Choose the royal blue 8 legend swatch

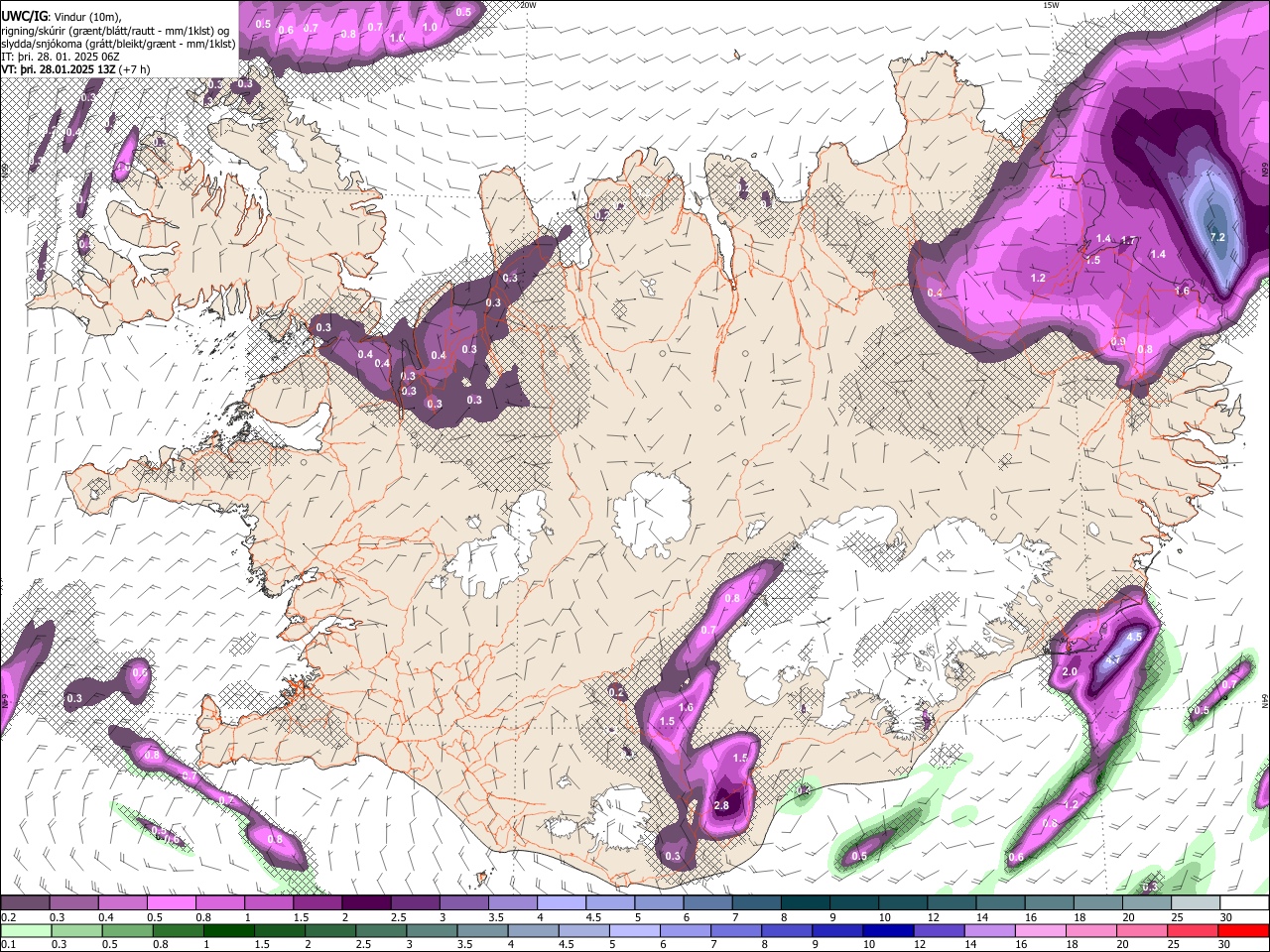click(x=785, y=930)
